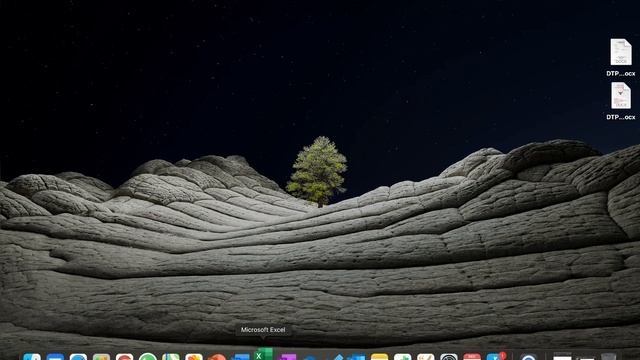Select the DTP docx file with the plain white preview
This screenshot has width=640, height=360.
[x=621, y=52]
